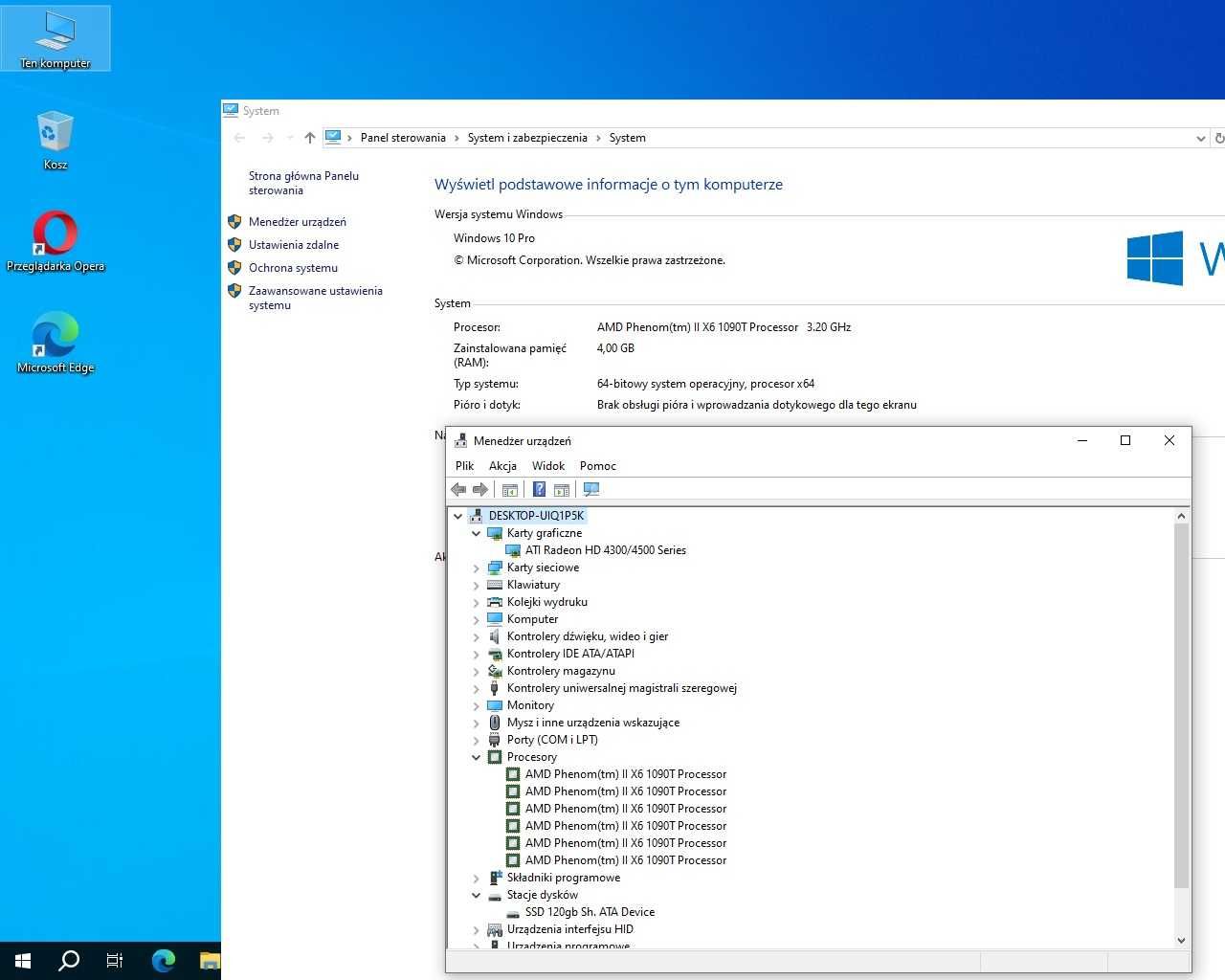
Task: Expand Kontrolery dźwięku, wideo i gier
Action: 477,637
